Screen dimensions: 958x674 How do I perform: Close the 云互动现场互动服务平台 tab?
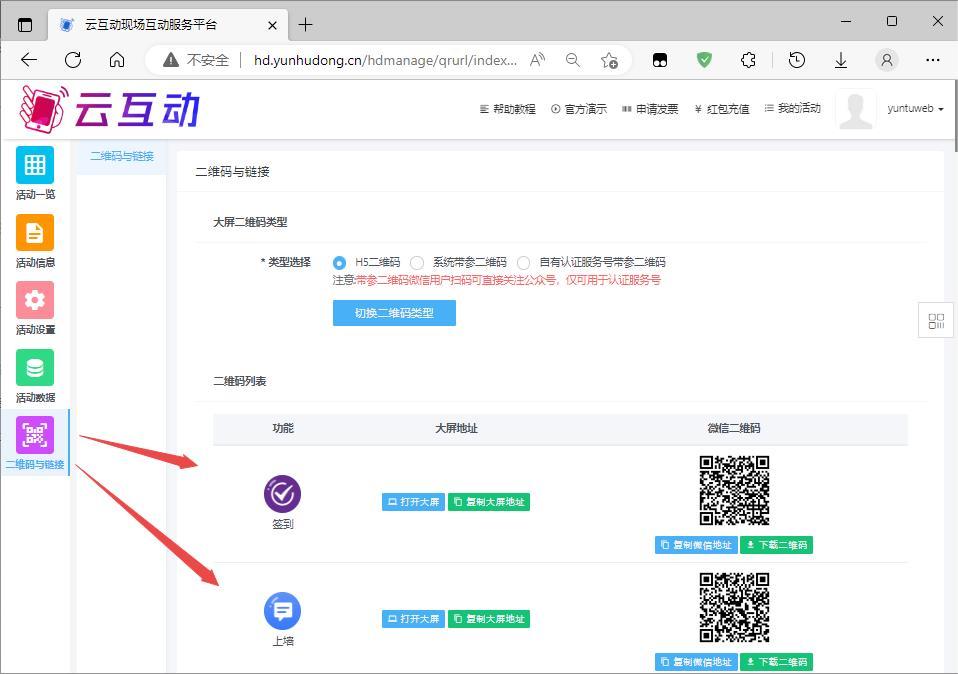tap(272, 25)
